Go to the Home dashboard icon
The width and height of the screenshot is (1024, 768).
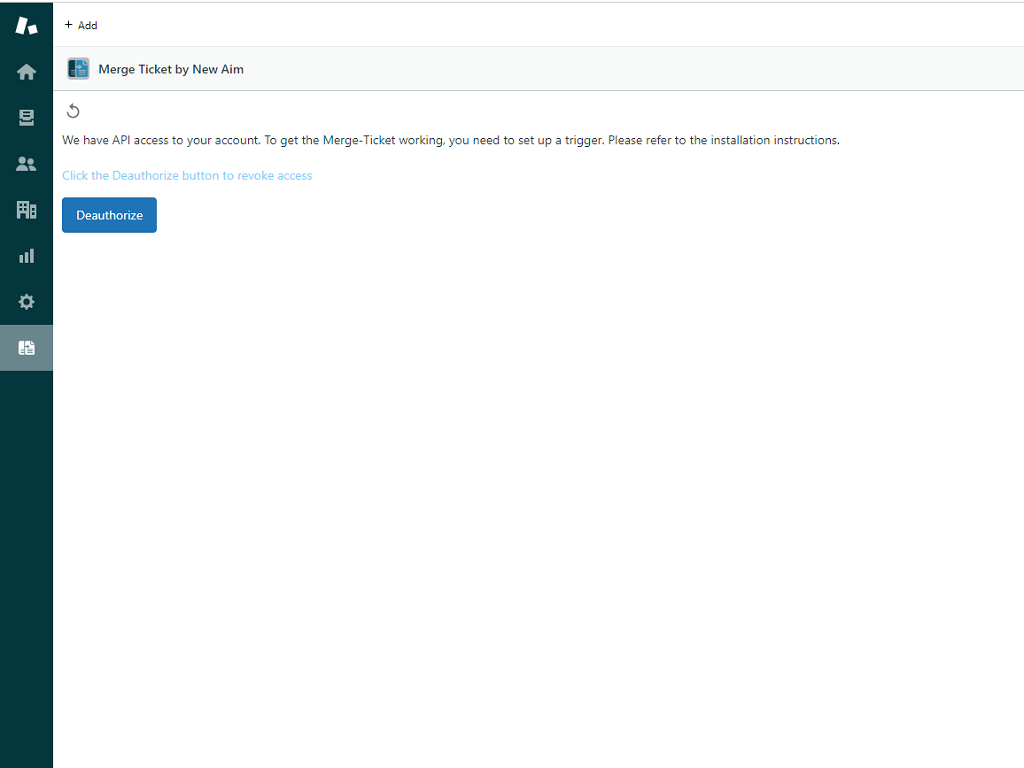click(x=26, y=72)
